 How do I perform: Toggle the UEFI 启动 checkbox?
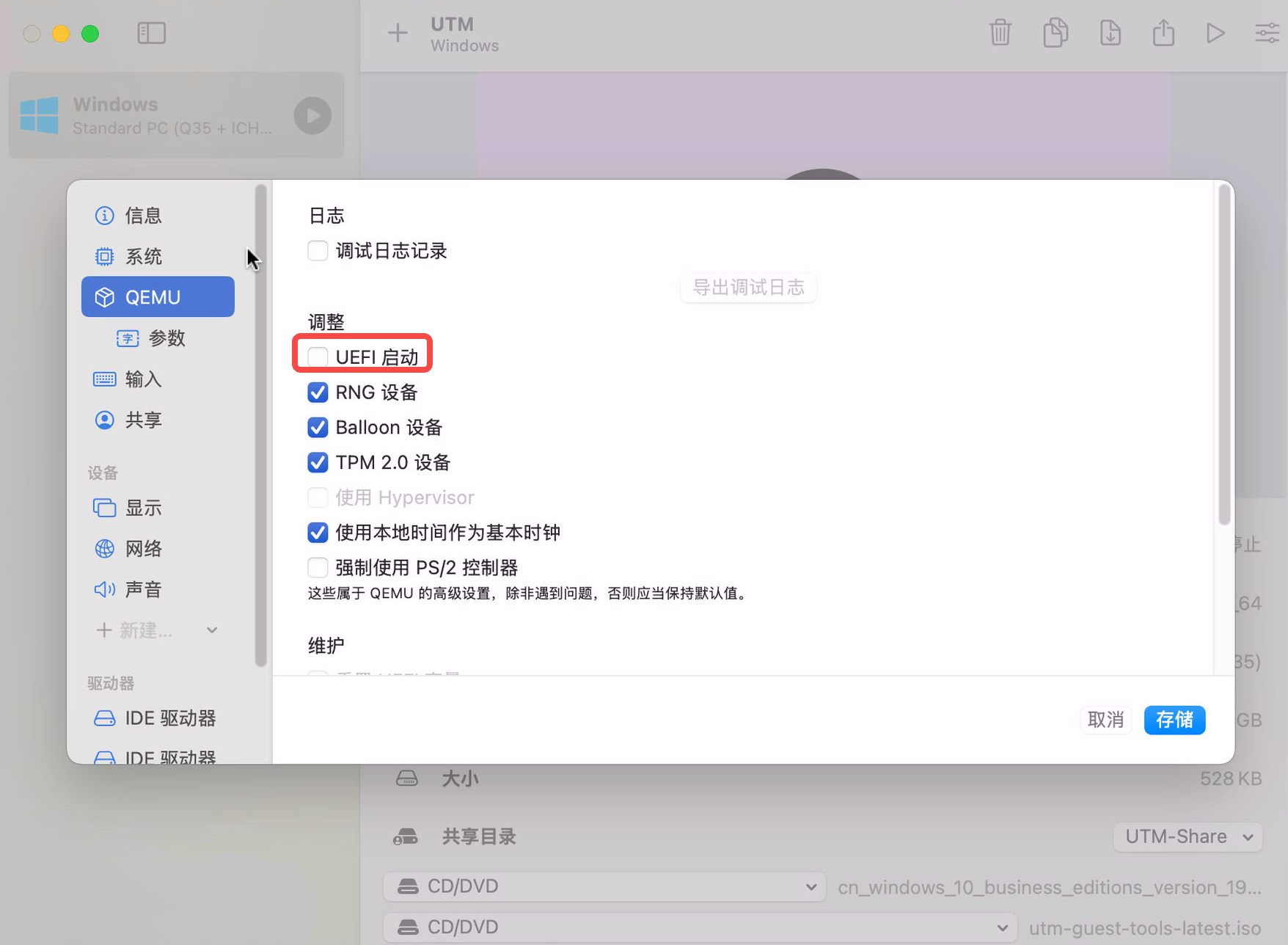tap(318, 357)
